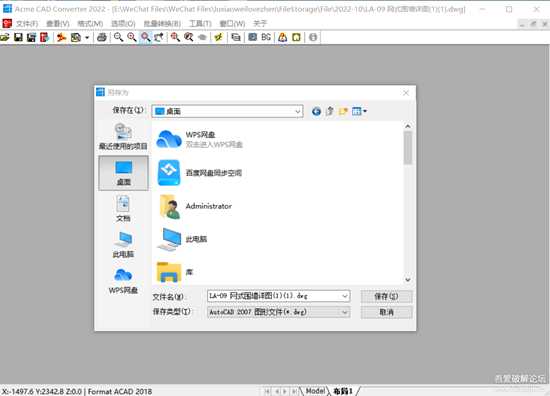This screenshot has height=396, width=550.
Task: Click the orange convert icon in toolbar
Action: (x=62, y=37)
